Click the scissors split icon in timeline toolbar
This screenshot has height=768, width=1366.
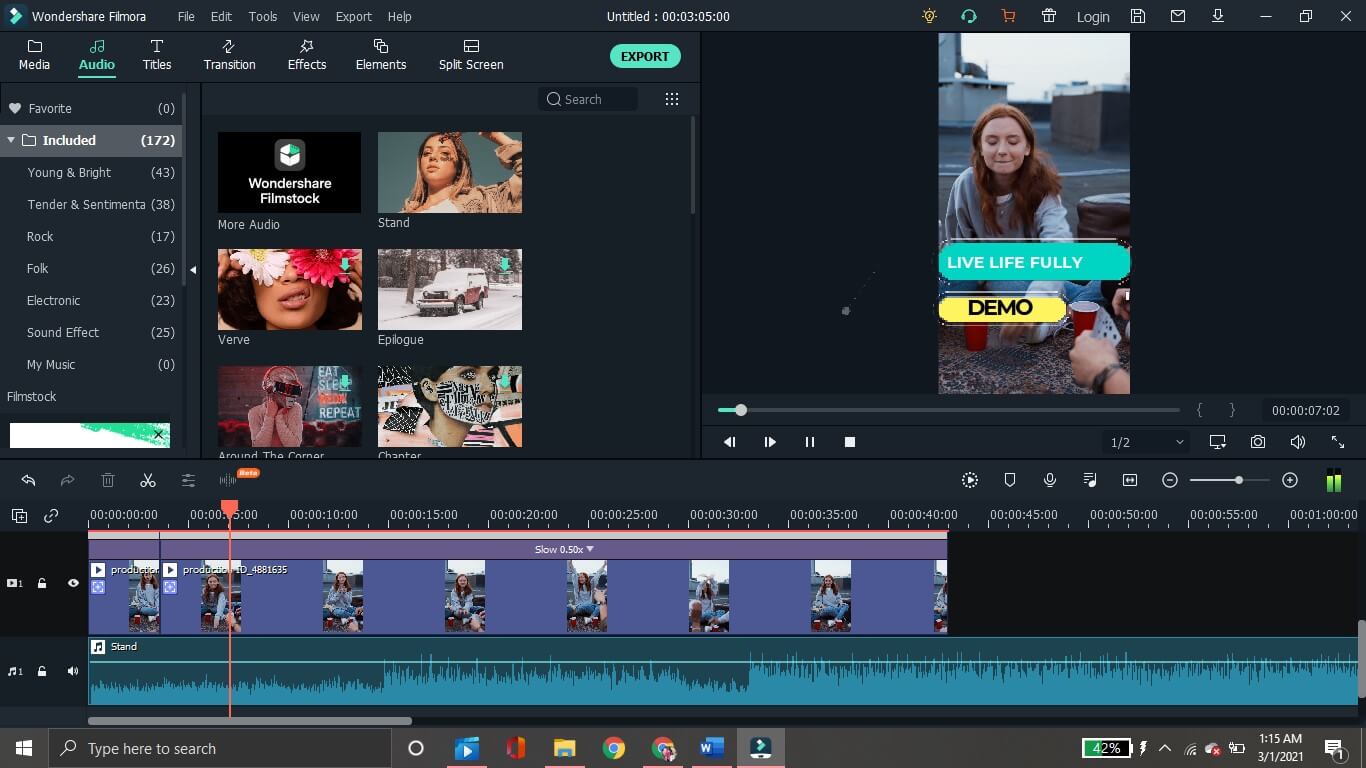coord(148,481)
